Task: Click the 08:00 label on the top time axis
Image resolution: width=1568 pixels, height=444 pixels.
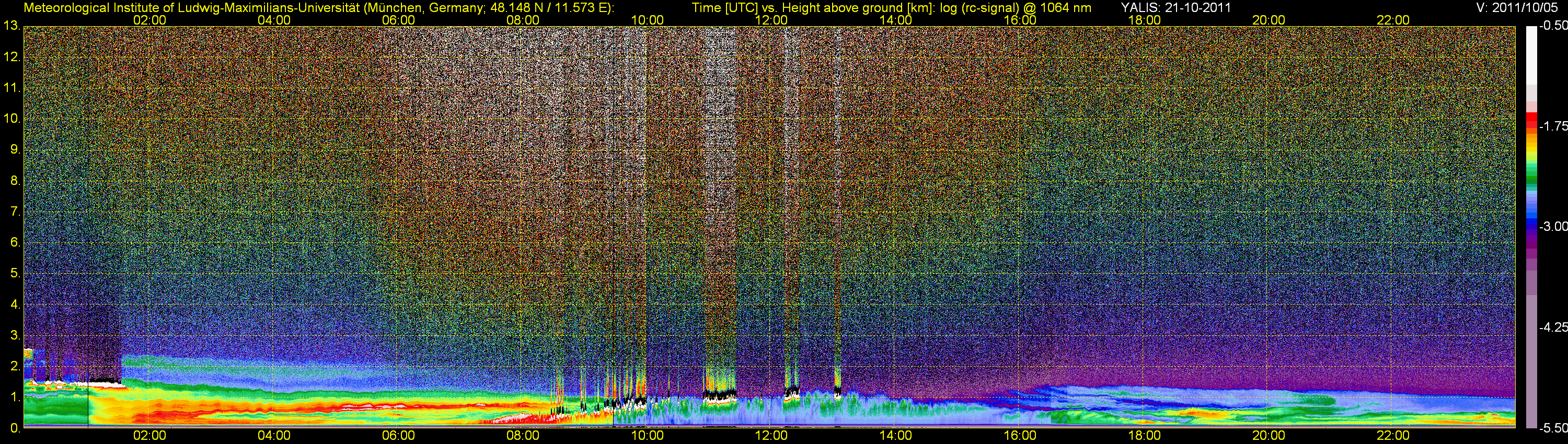Action: (523, 20)
